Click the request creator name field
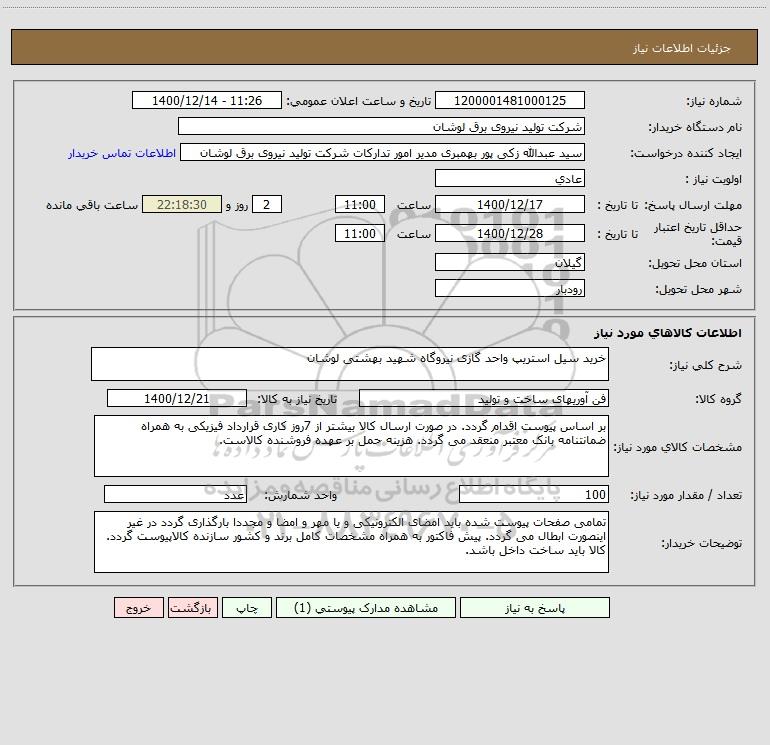 pyautogui.click(x=383, y=152)
